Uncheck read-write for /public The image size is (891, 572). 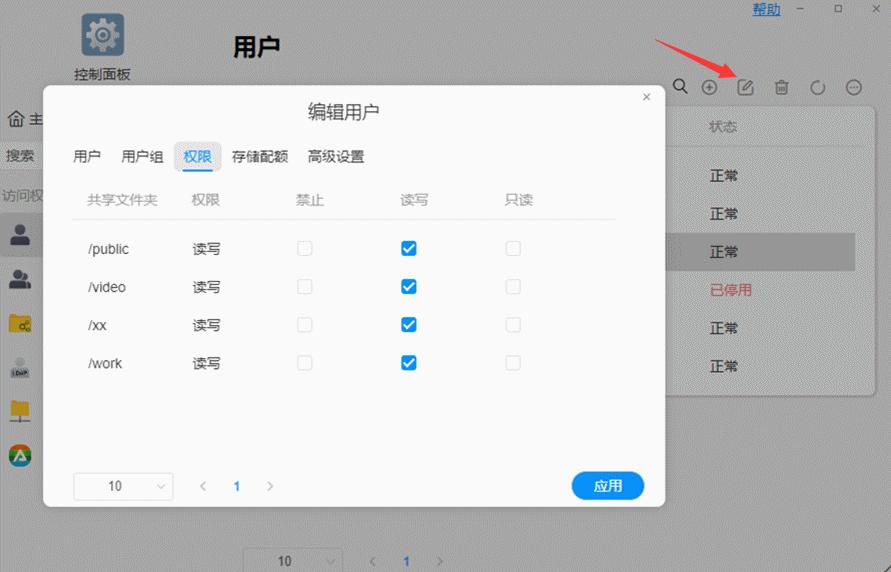pos(409,248)
